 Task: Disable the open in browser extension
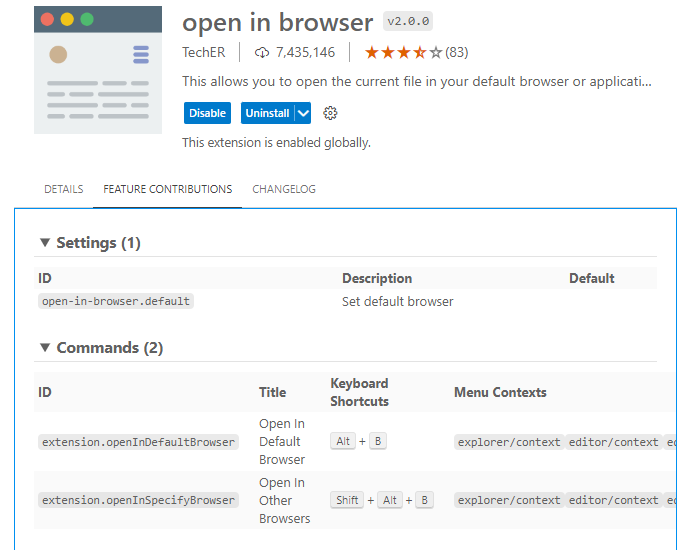pos(207,113)
